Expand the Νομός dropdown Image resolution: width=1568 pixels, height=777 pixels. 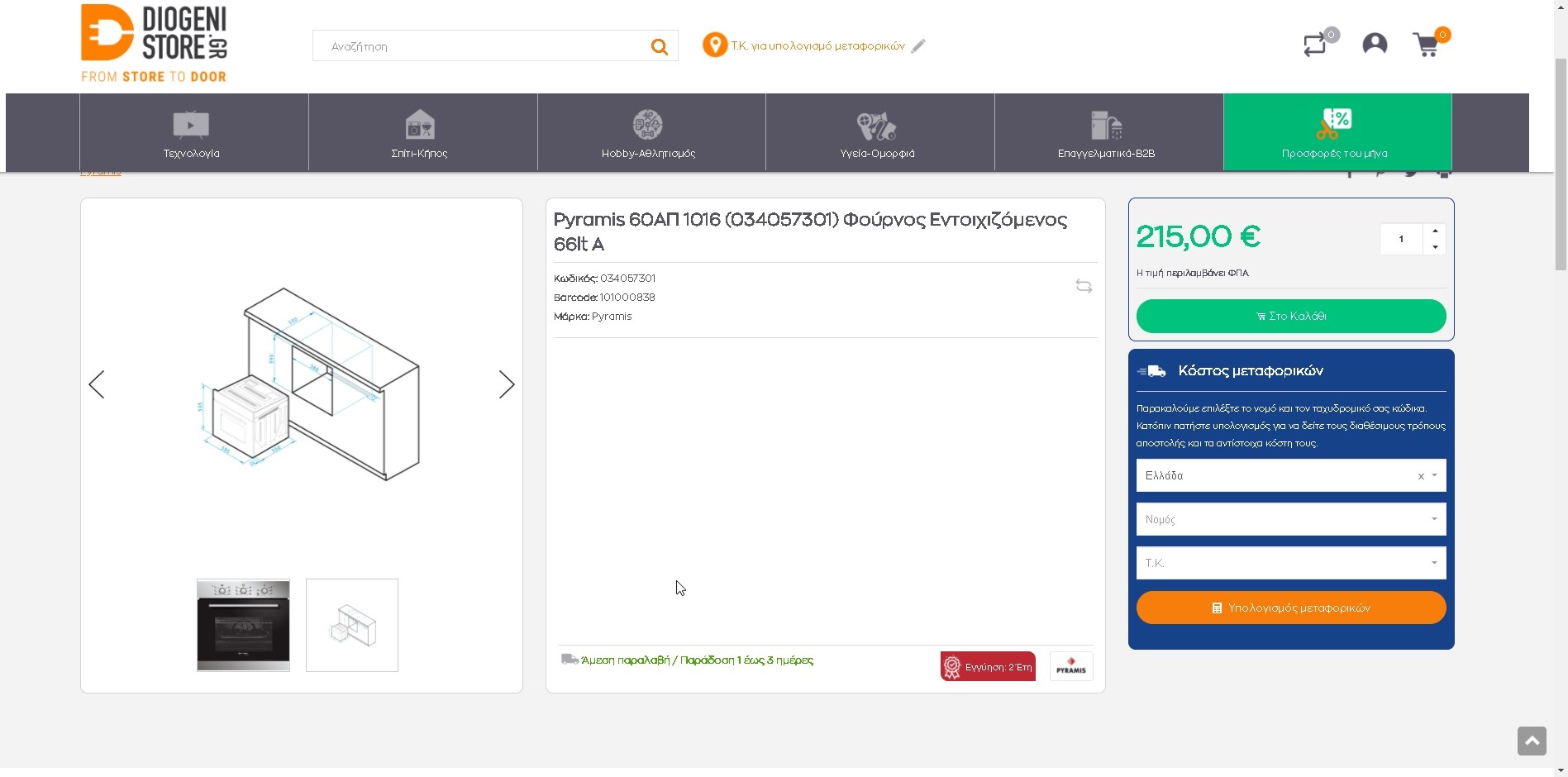point(1291,519)
